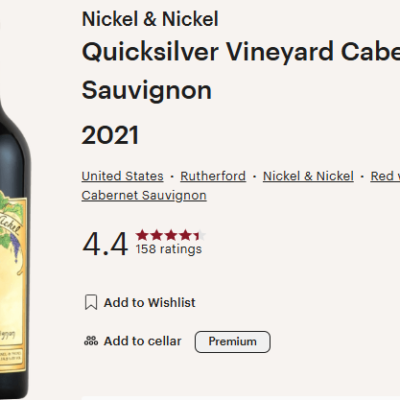Open the Cabernet Sauvignon grape link
The width and height of the screenshot is (400, 400).
(x=144, y=195)
